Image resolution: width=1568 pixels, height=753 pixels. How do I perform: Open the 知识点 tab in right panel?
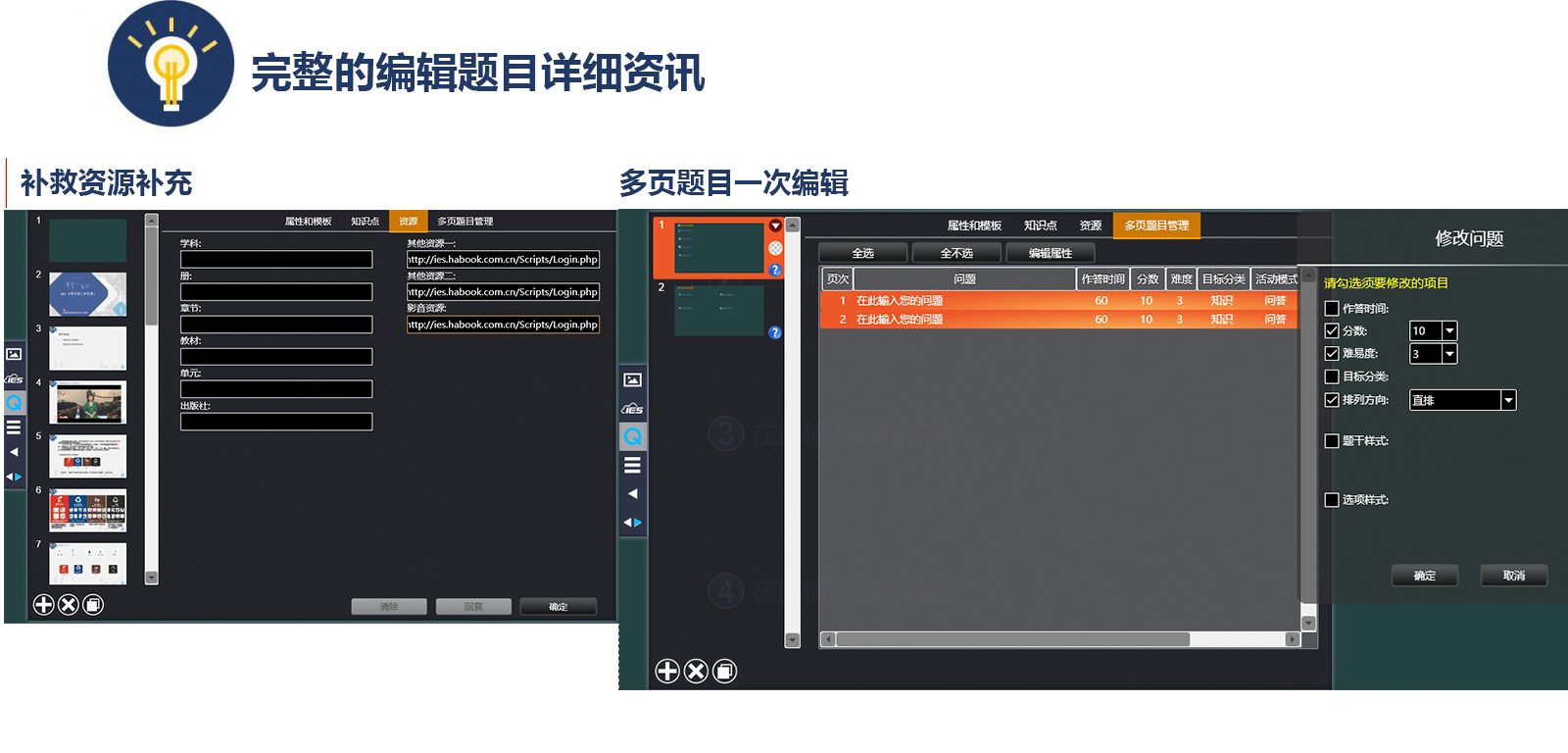[1040, 226]
